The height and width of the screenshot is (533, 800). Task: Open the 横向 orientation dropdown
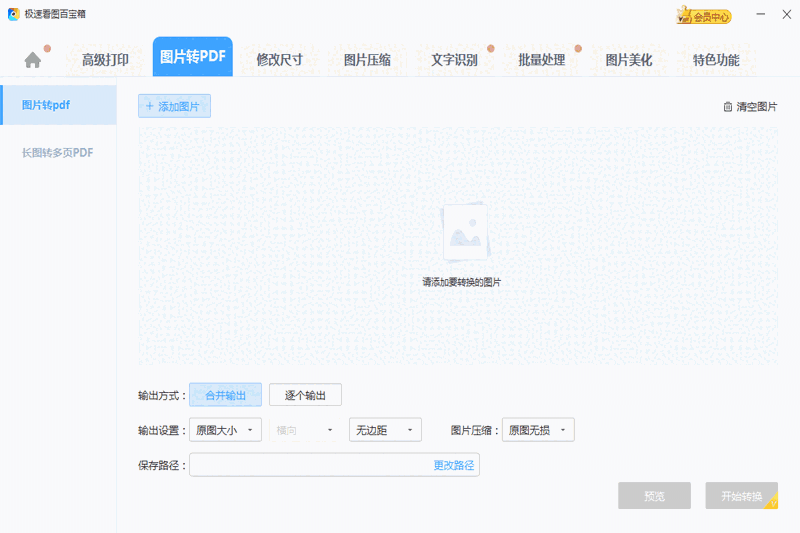[305, 430]
